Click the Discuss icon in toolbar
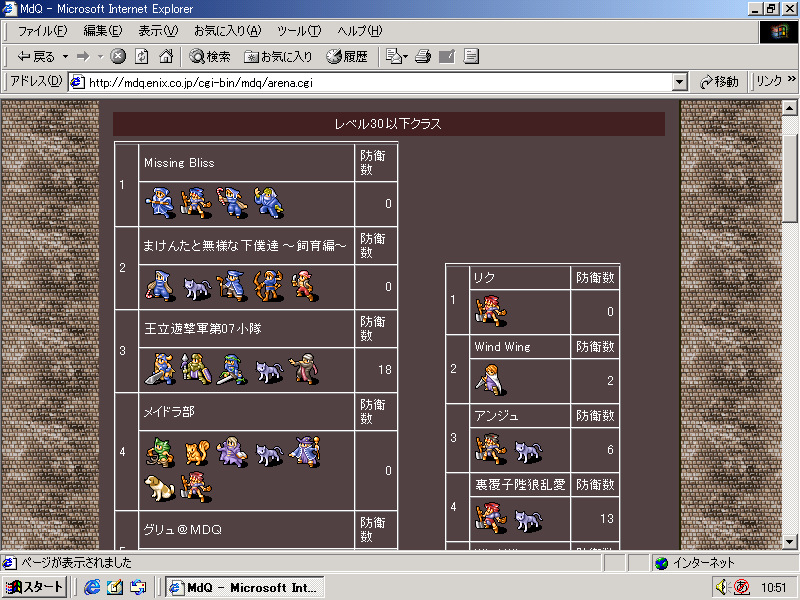Screen dimensions: 800x600 [x=471, y=56]
